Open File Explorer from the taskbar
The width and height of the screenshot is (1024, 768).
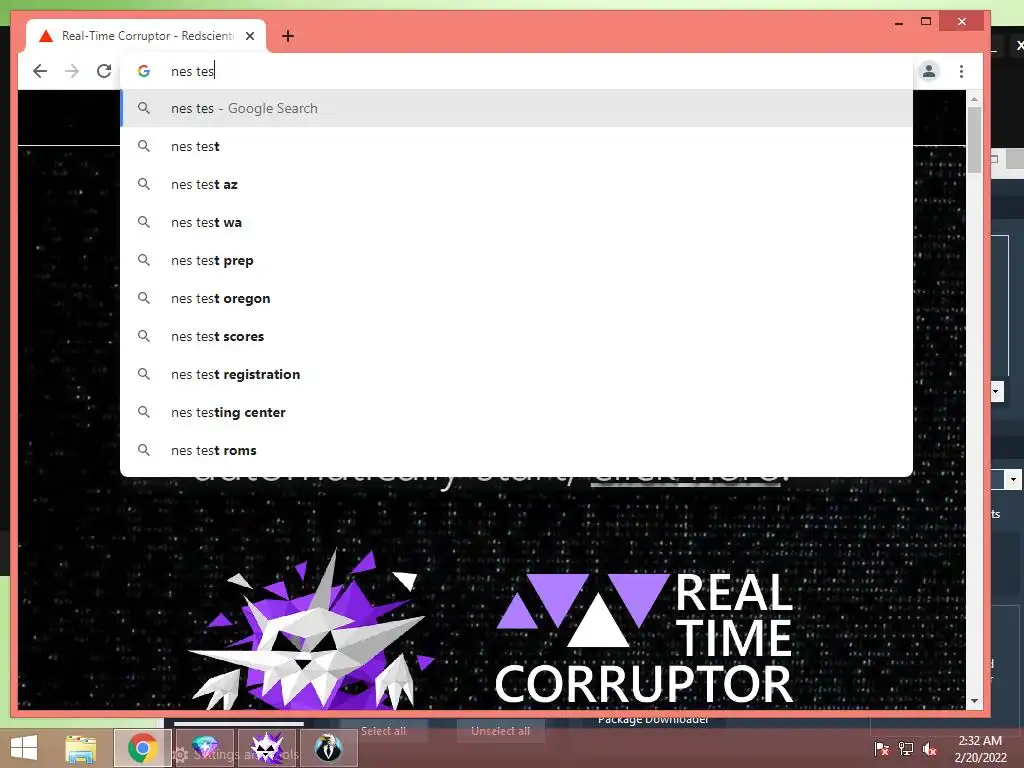[81, 748]
